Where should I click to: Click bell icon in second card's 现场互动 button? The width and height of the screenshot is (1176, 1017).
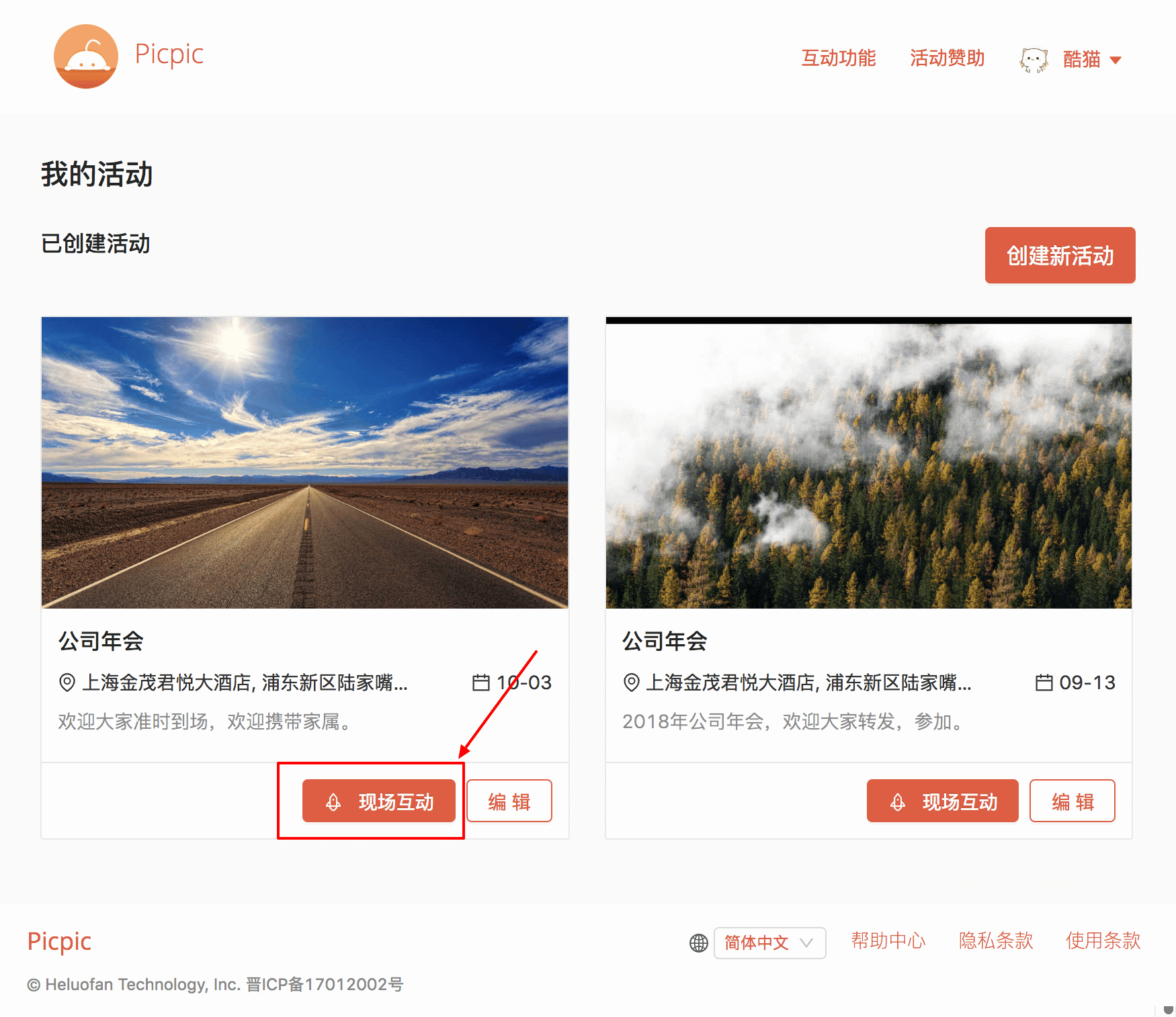pyautogui.click(x=898, y=801)
